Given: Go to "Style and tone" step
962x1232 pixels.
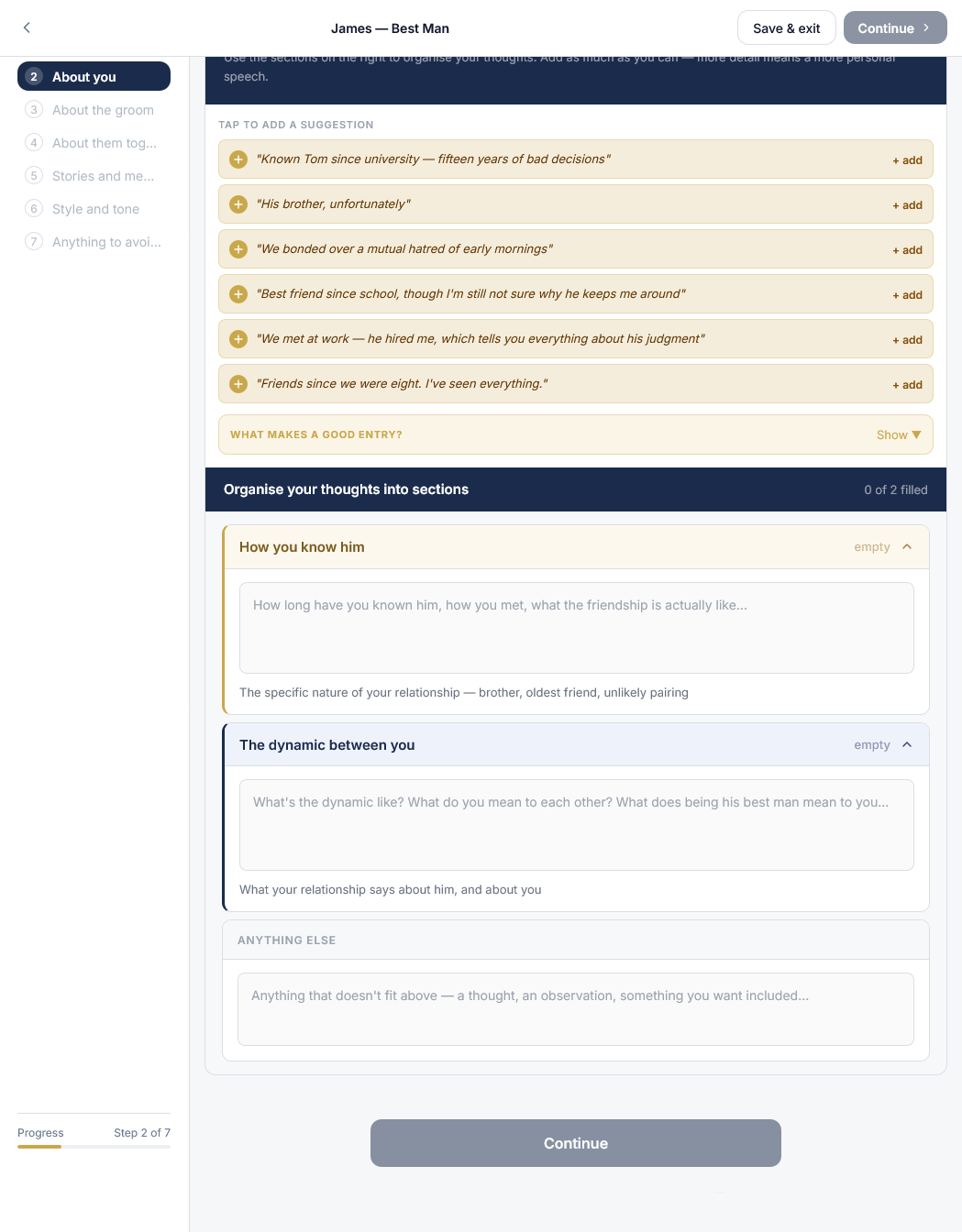Looking at the screenshot, I should (x=94, y=209).
